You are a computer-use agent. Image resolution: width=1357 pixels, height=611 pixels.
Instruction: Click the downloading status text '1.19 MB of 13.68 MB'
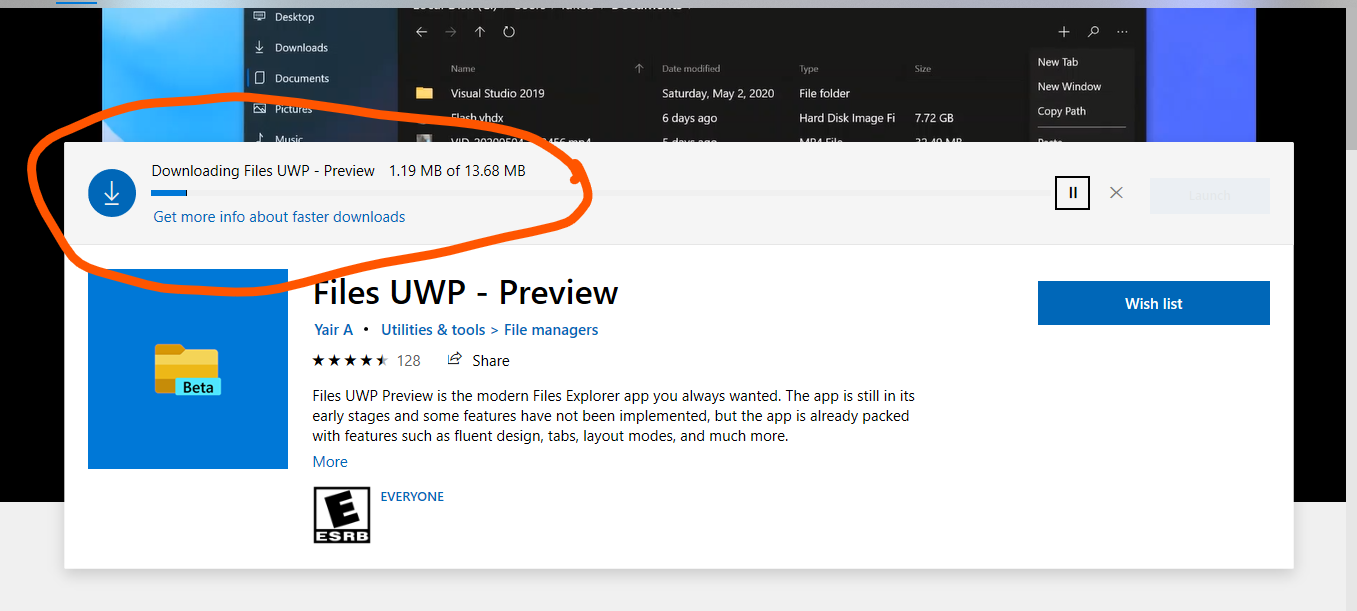(x=457, y=171)
